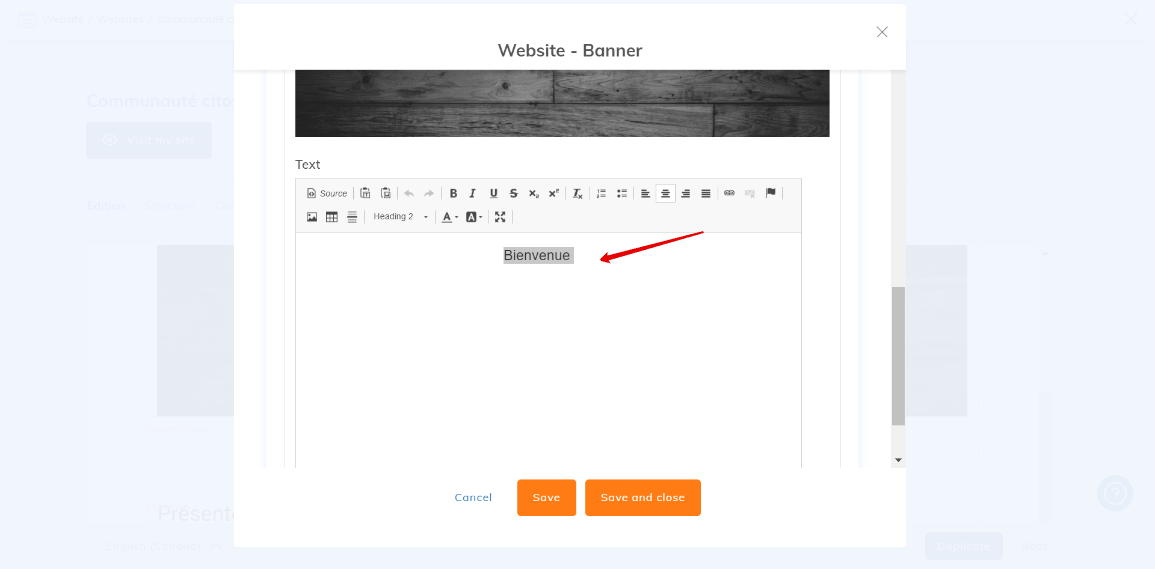Image resolution: width=1155 pixels, height=569 pixels.
Task: Align text to the right
Action: [686, 193]
